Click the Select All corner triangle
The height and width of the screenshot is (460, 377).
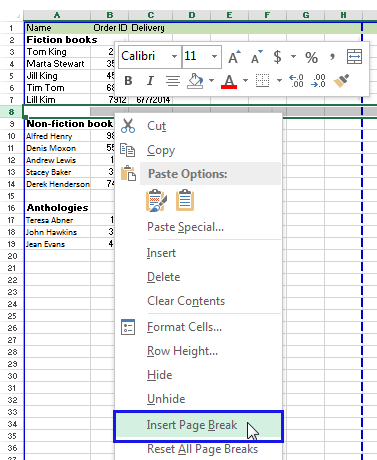(17, 15)
